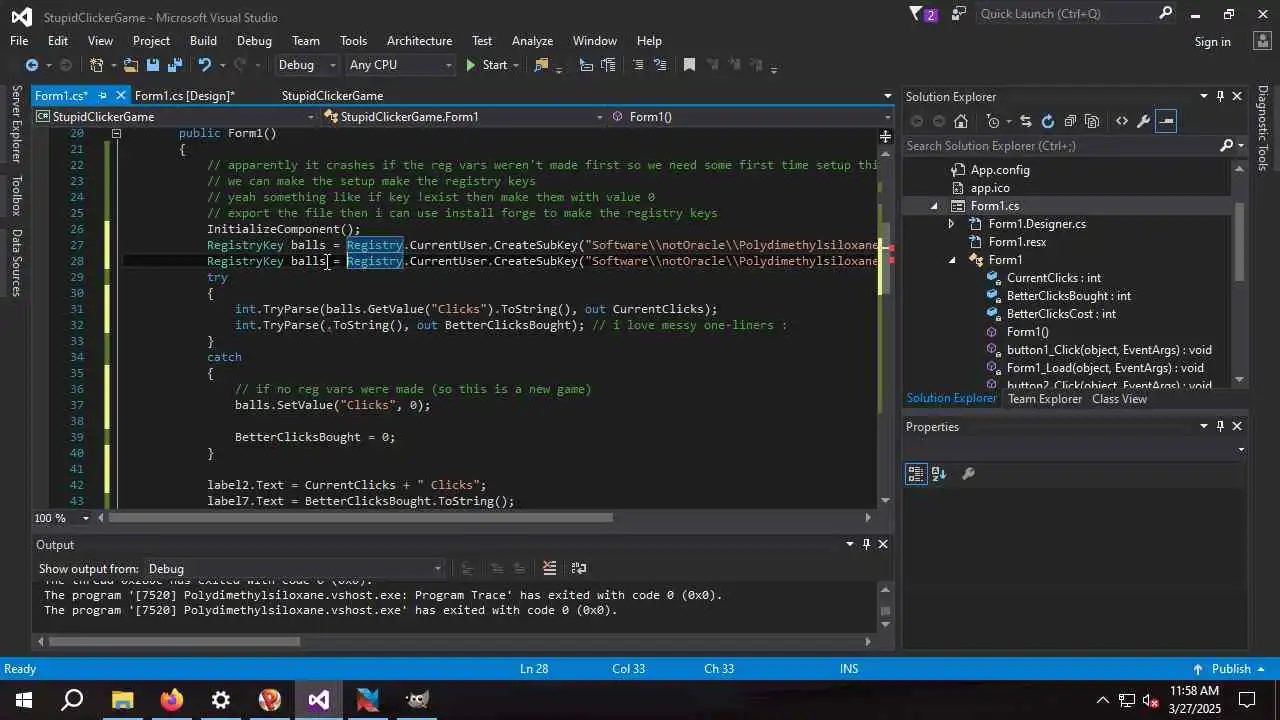Pin the Form1.cs tab
This screenshot has height=720, width=1280.
click(x=103, y=96)
